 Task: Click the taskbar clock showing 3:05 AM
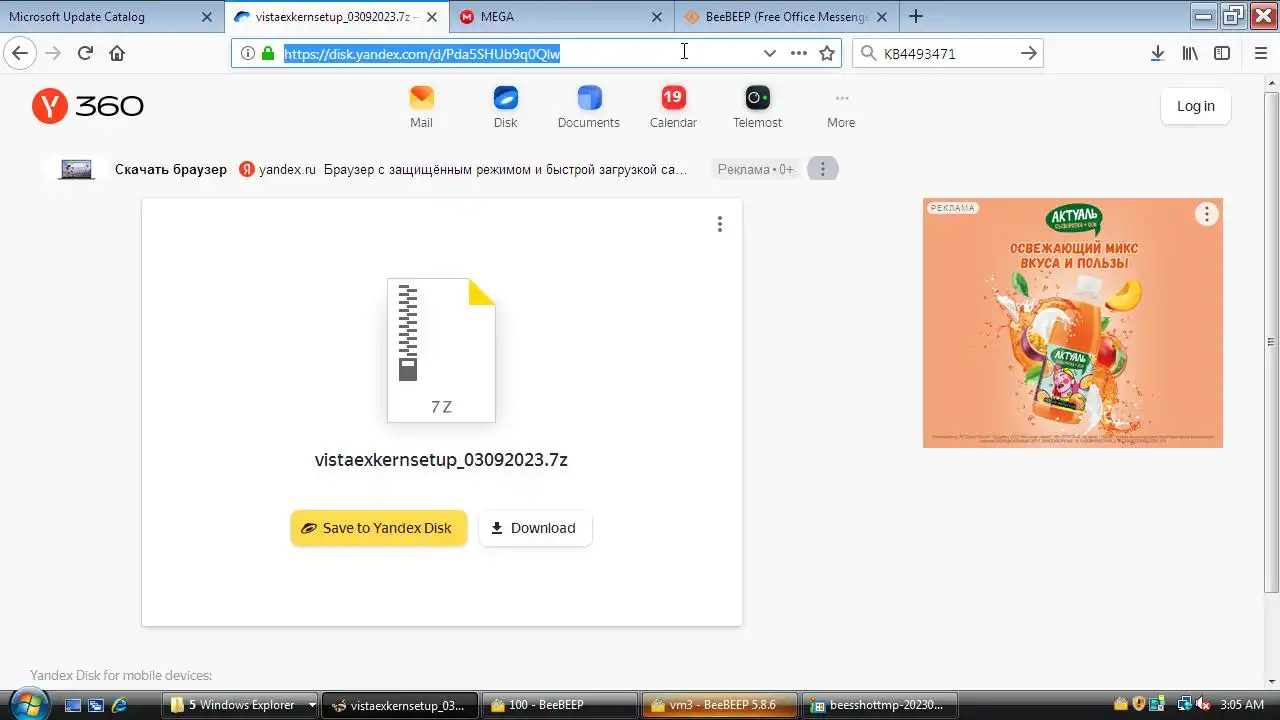point(1243,705)
